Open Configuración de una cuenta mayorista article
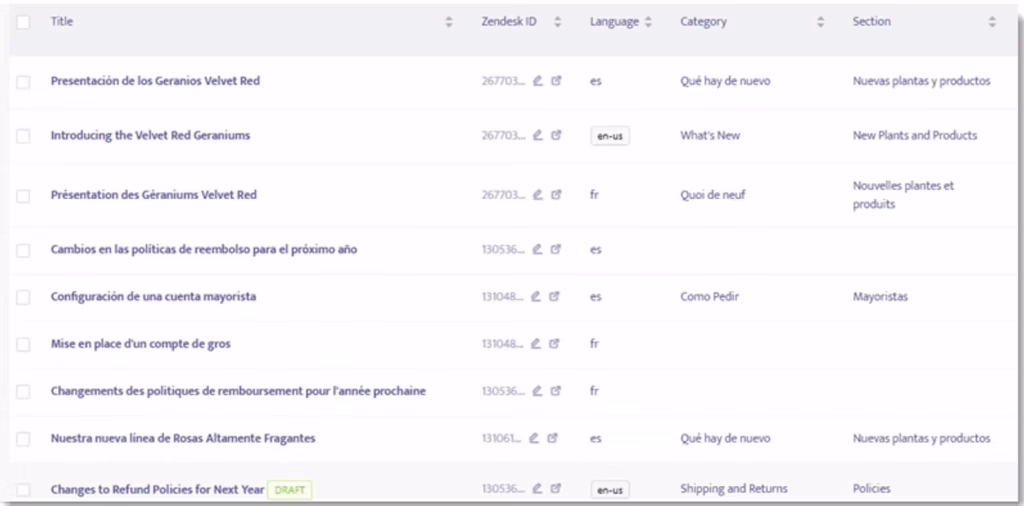The image size is (1024, 506). [x=153, y=296]
